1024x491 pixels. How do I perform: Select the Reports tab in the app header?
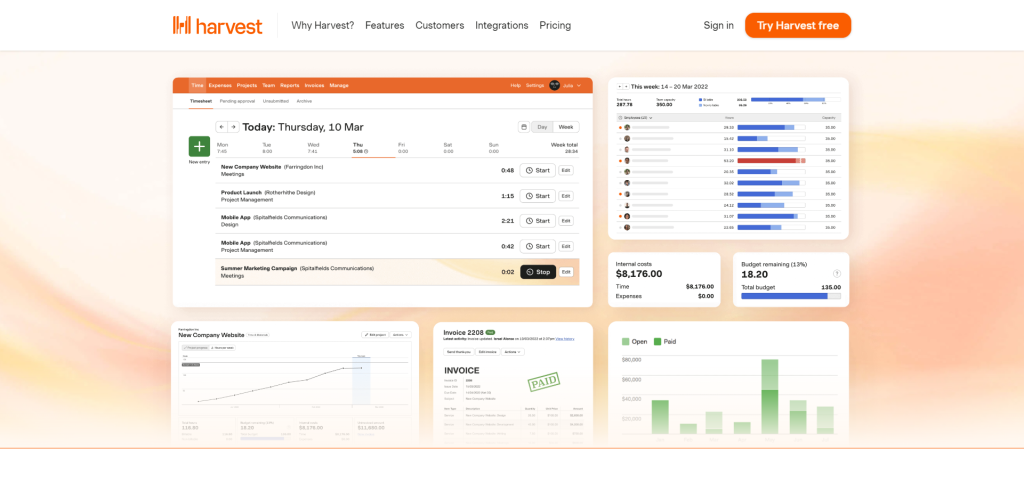(x=290, y=86)
